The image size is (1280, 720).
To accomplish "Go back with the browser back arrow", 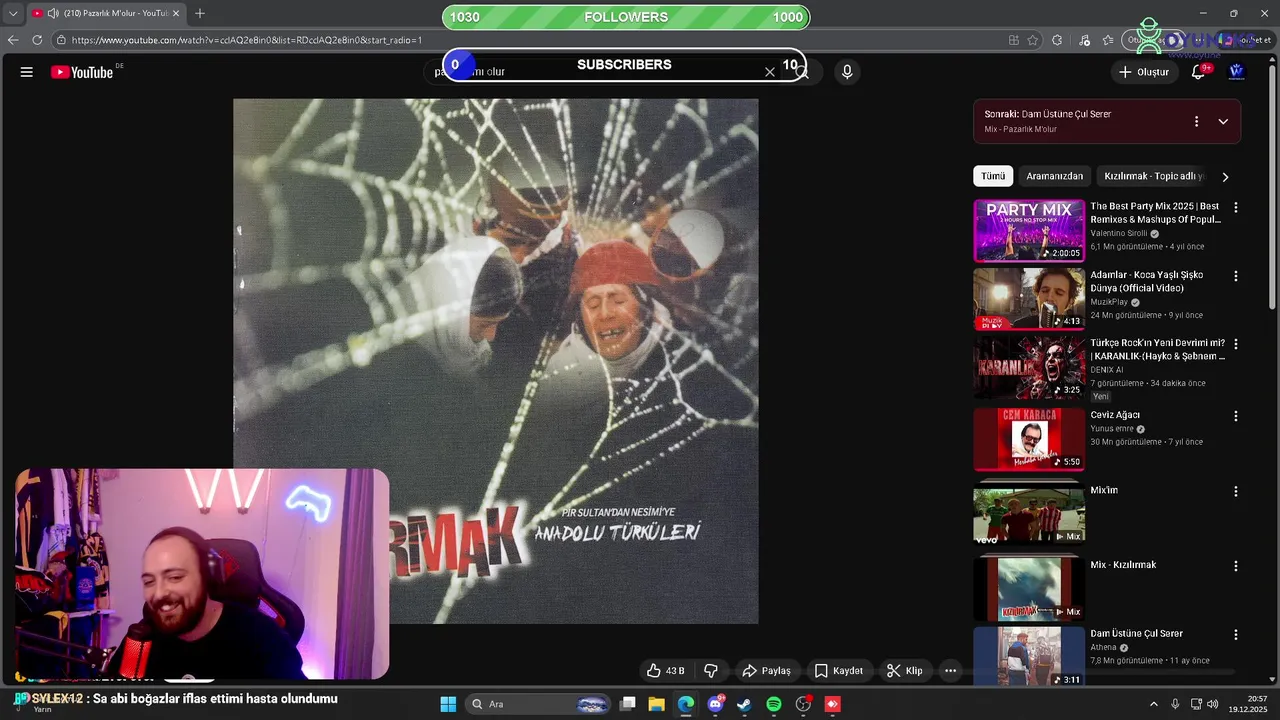I will pos(13,40).
